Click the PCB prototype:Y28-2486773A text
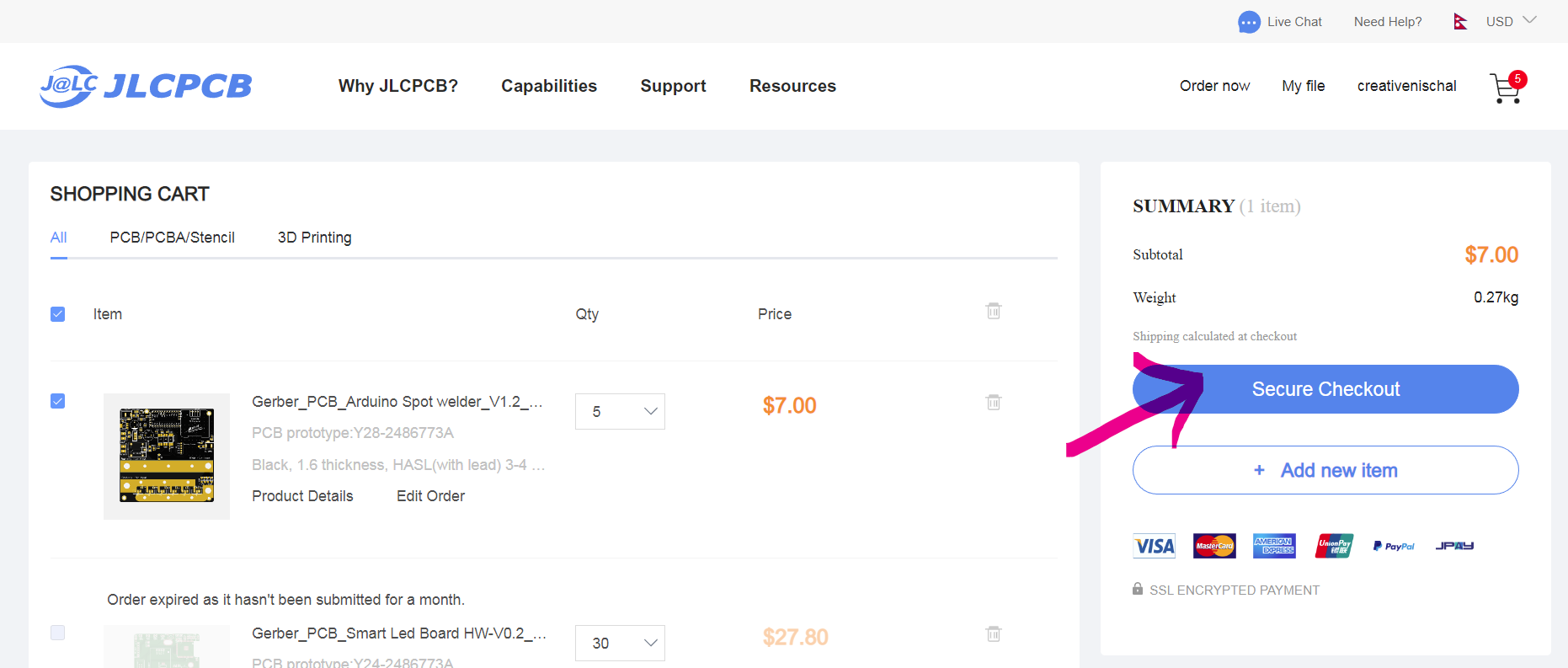 point(353,433)
